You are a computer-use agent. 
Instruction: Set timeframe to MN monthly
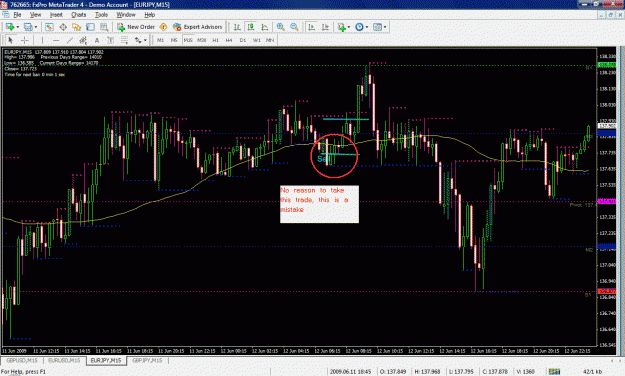270,40
